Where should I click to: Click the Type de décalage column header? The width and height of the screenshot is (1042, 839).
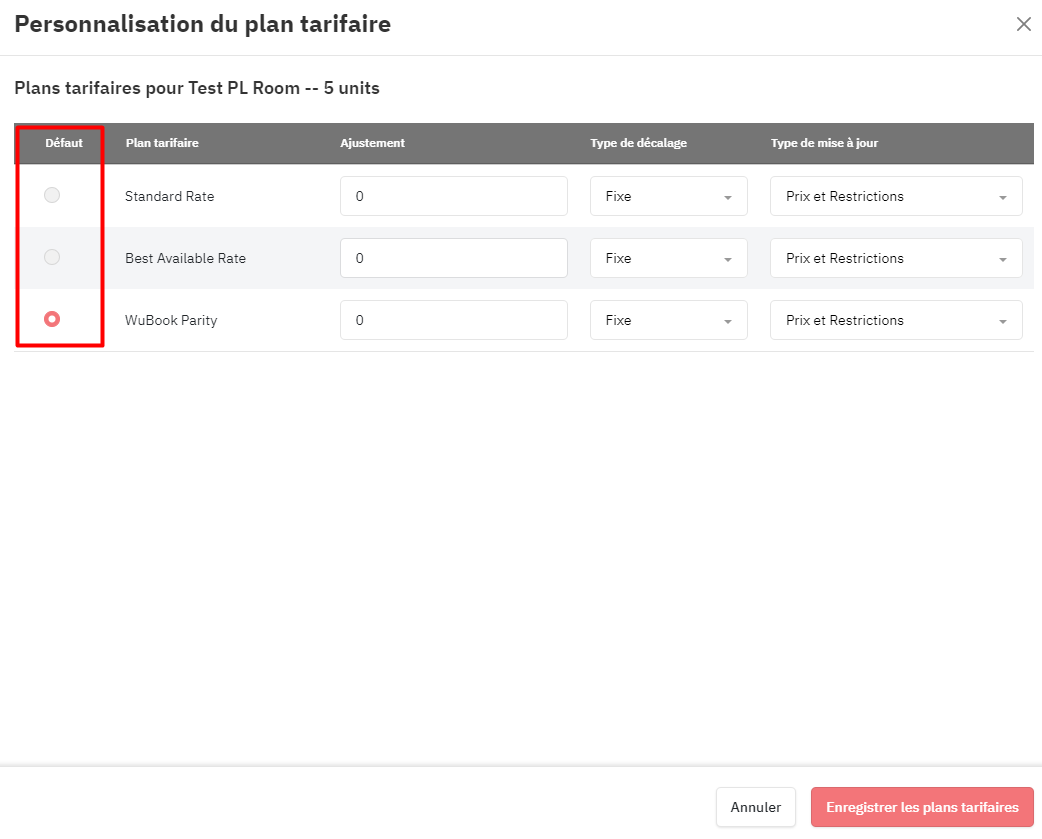(x=639, y=143)
